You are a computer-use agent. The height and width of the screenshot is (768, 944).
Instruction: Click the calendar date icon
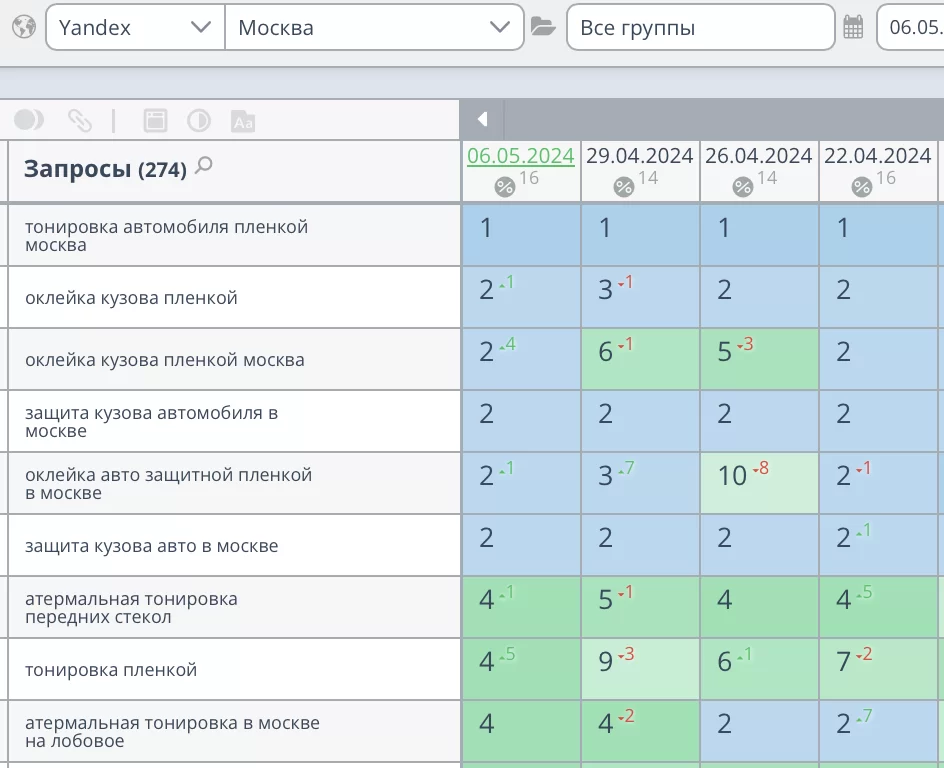853,27
